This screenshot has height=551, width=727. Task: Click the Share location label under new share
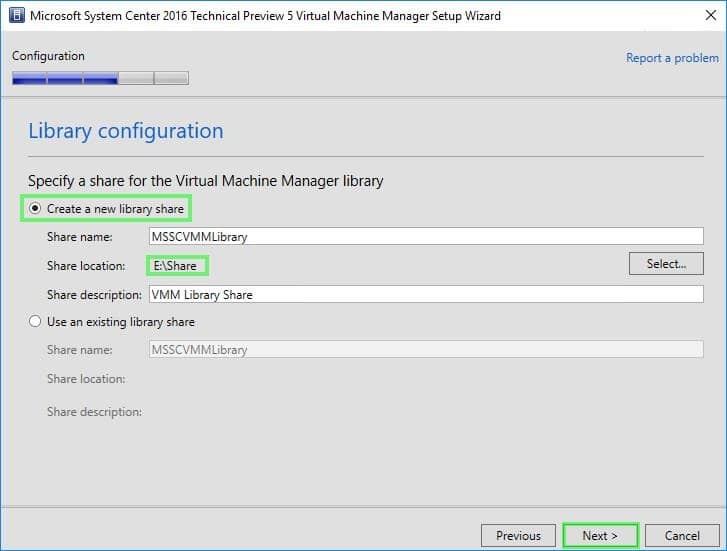point(86,266)
